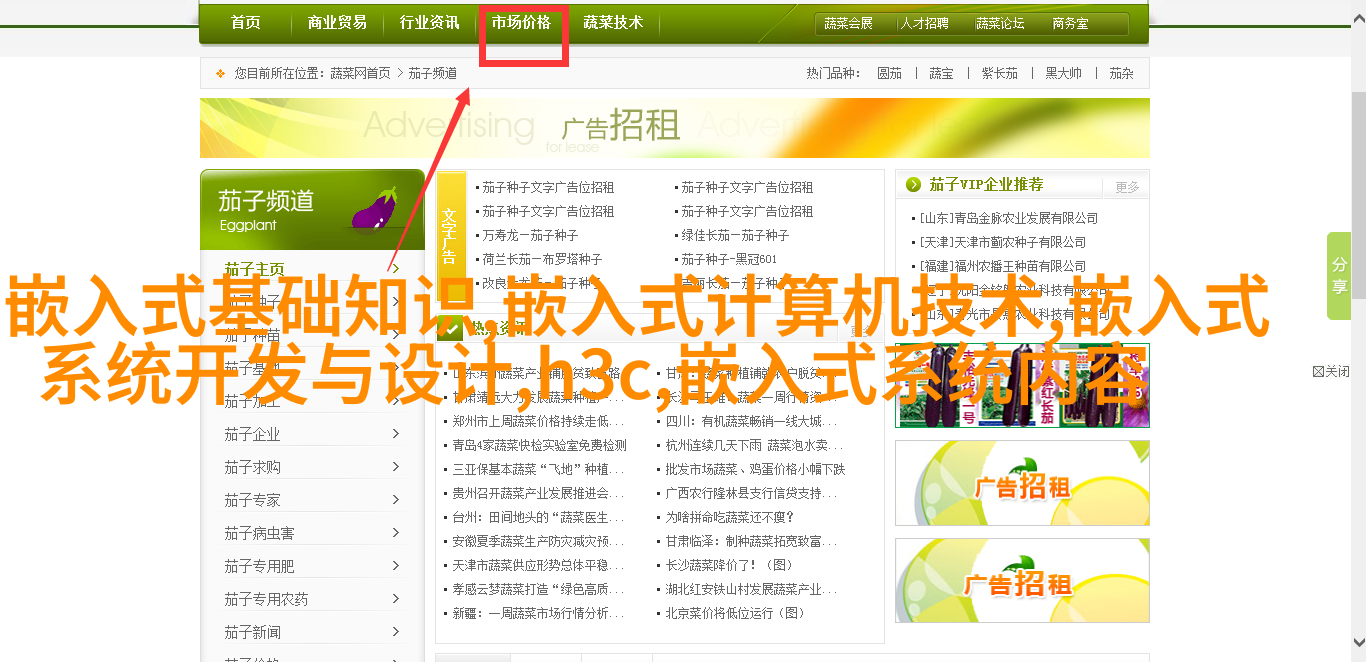1366x662 pixels.
Task: Expand the 茄子专家 sidebar chevron
Action: pyautogui.click(x=396, y=499)
